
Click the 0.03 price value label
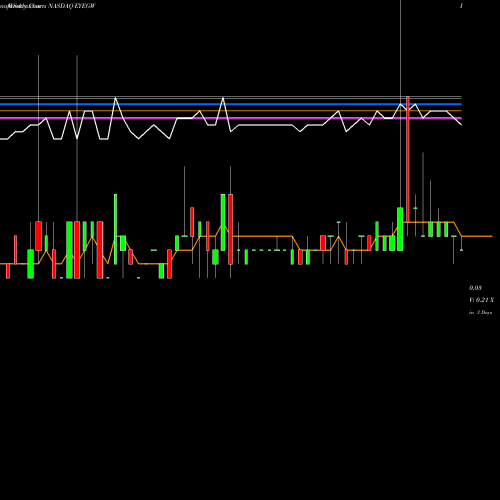coord(475,288)
